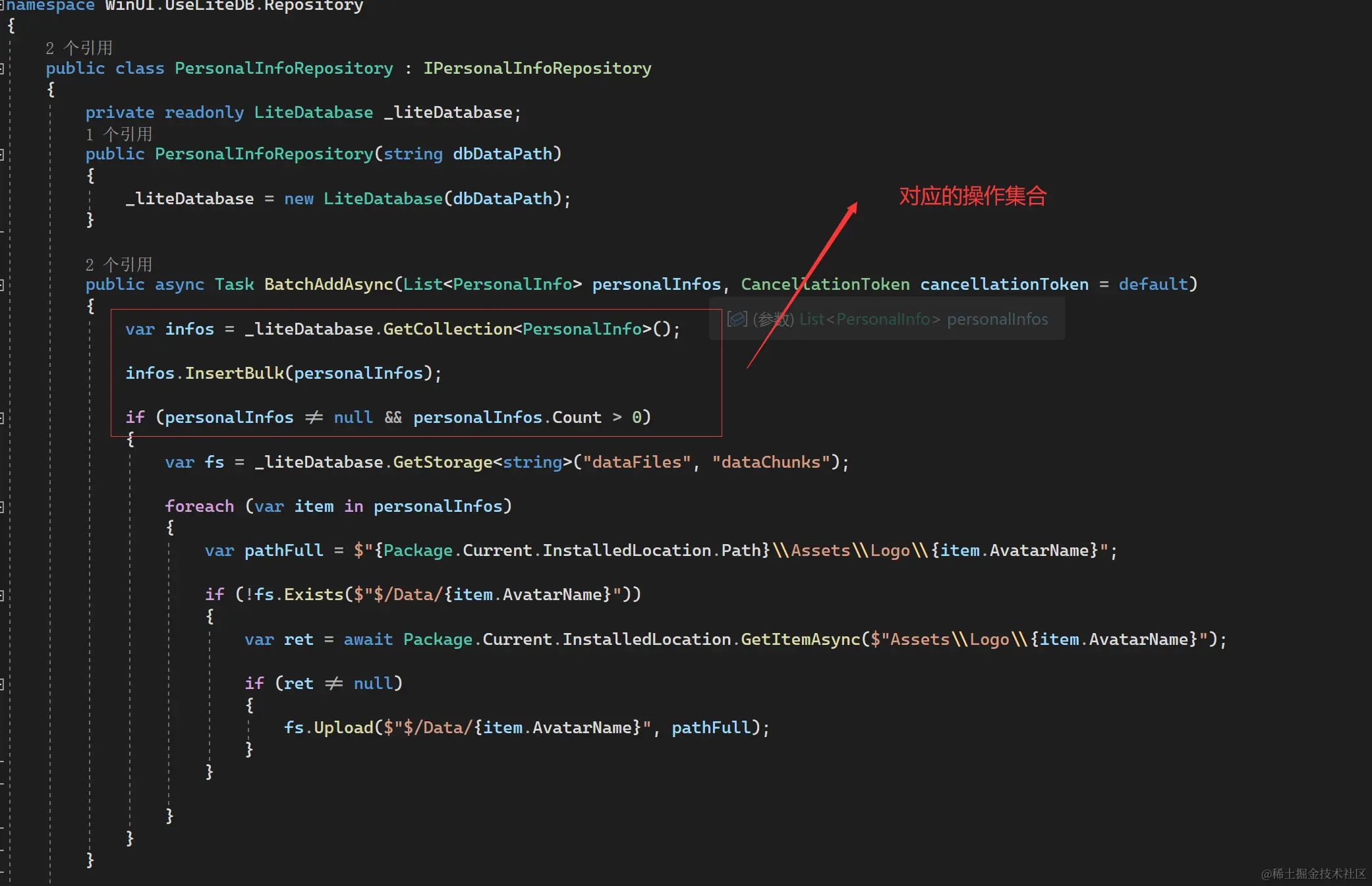Click the parameter icon in tooltip
Viewport: 1372px width, 886px height.
tap(737, 319)
